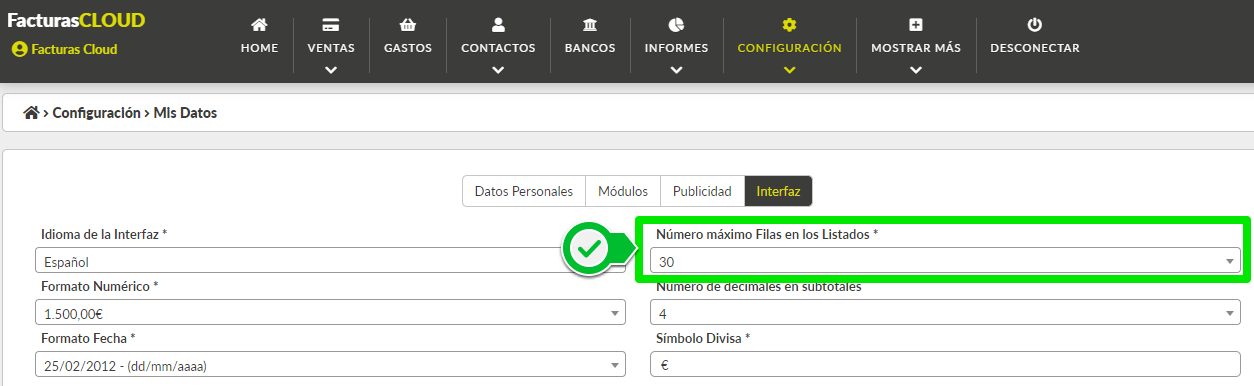Open the Número máximo Filas dropdown

tap(944, 261)
